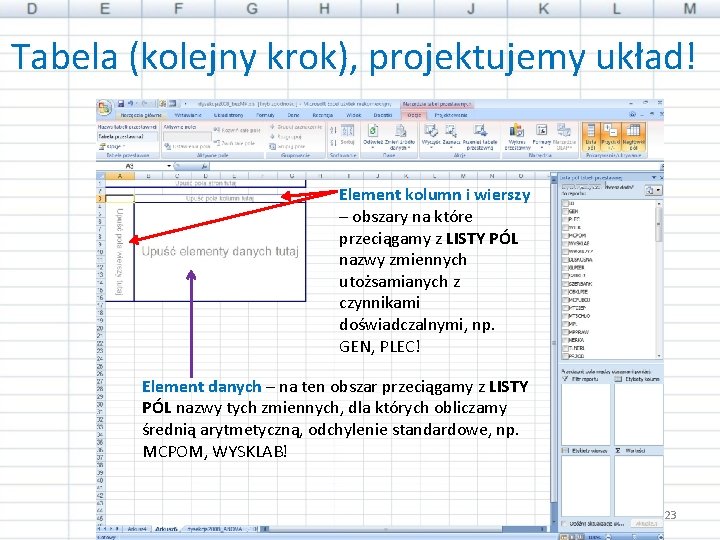
Task: Toggle the Lista pól button
Action: tap(591, 136)
